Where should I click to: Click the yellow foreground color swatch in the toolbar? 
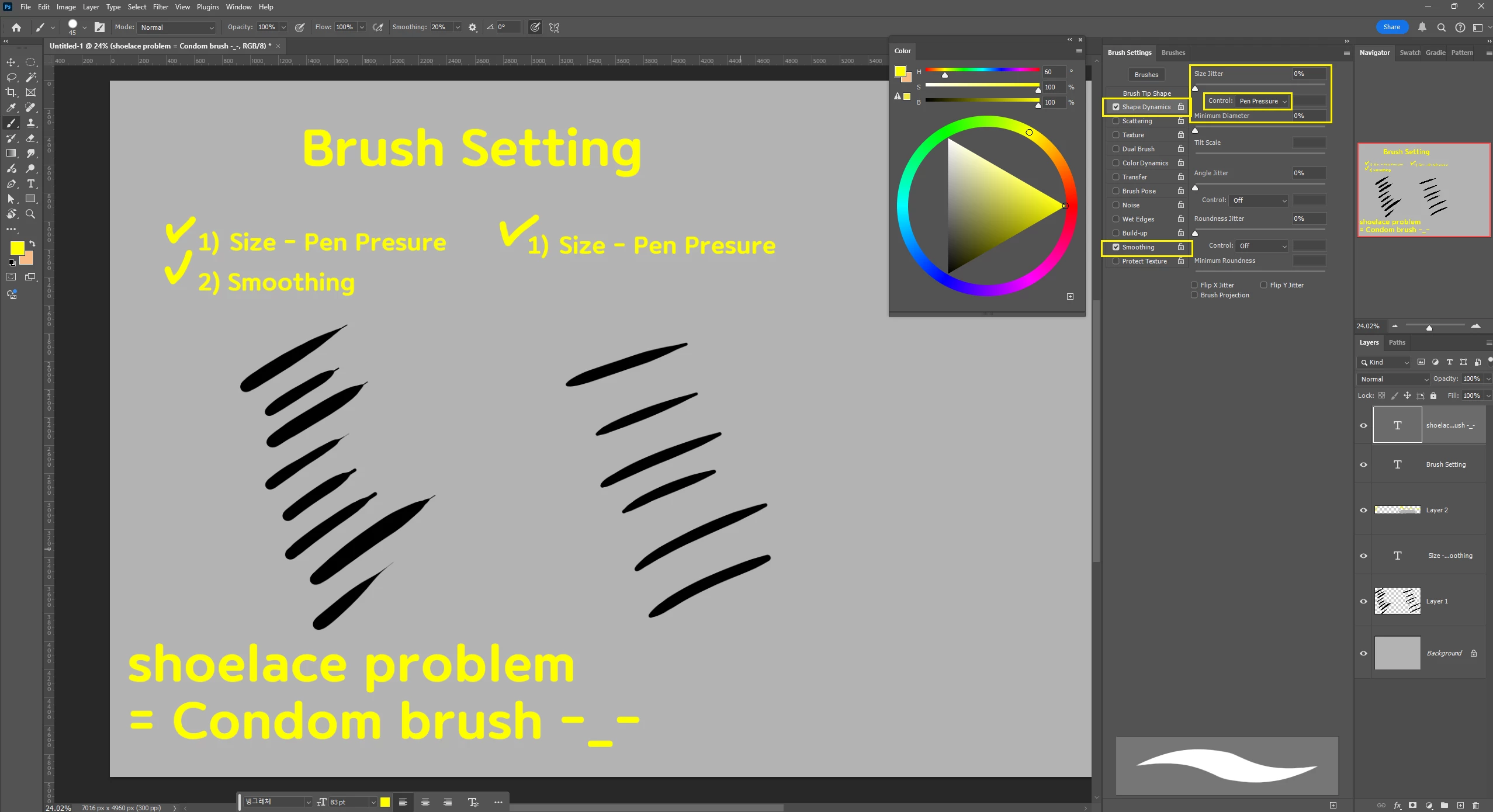[16, 248]
